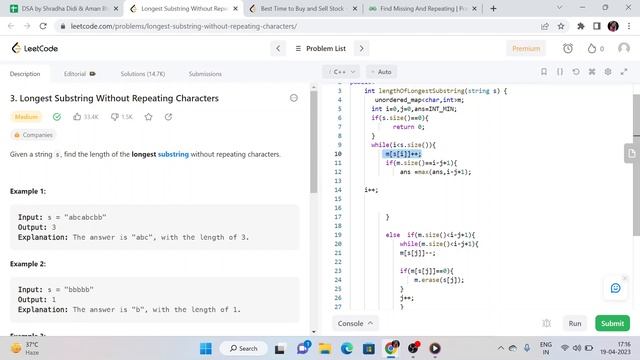This screenshot has width=640, height=360.
Task: Click the highlighted m[s[i]]++ code line
Action: pyautogui.click(x=403, y=154)
